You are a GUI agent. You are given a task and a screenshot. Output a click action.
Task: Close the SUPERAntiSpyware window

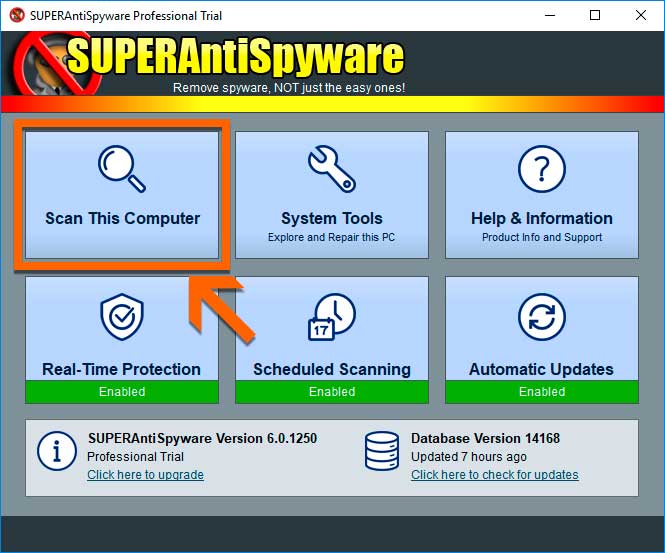tap(641, 15)
